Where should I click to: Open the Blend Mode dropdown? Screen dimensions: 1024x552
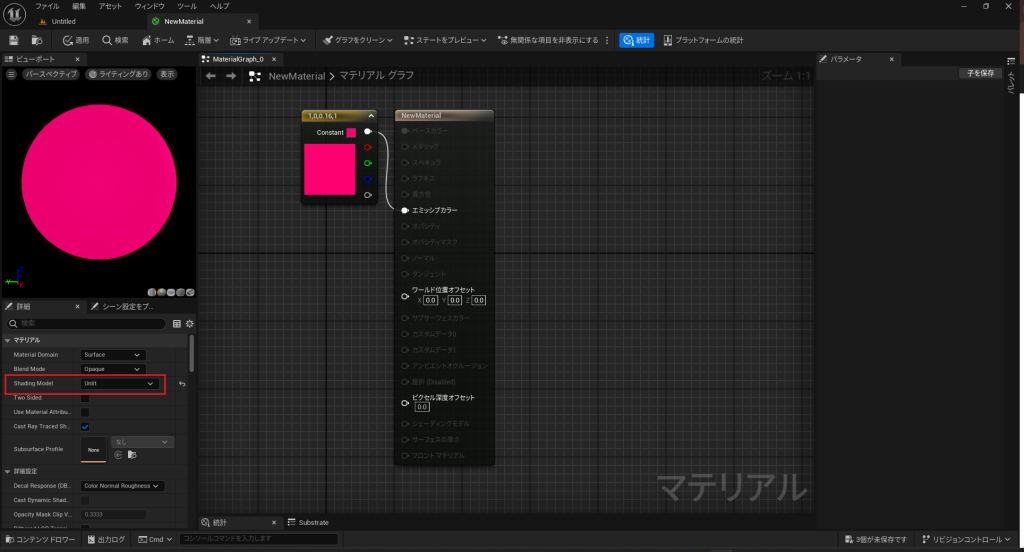tap(113, 369)
